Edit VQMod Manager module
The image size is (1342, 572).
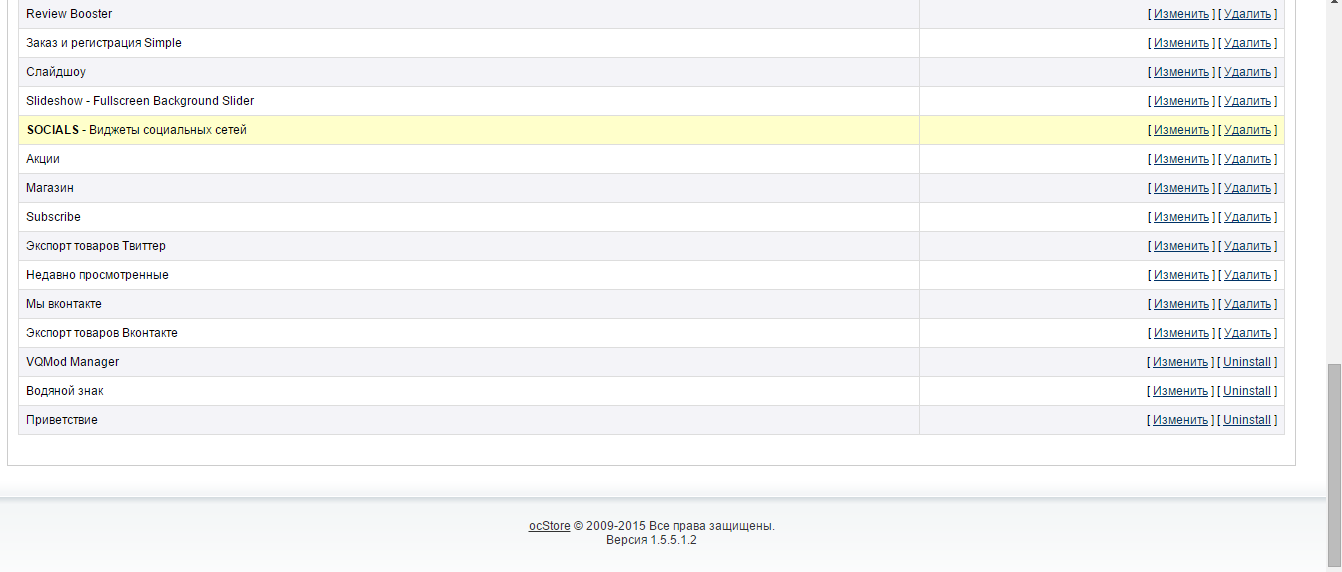pos(1180,362)
